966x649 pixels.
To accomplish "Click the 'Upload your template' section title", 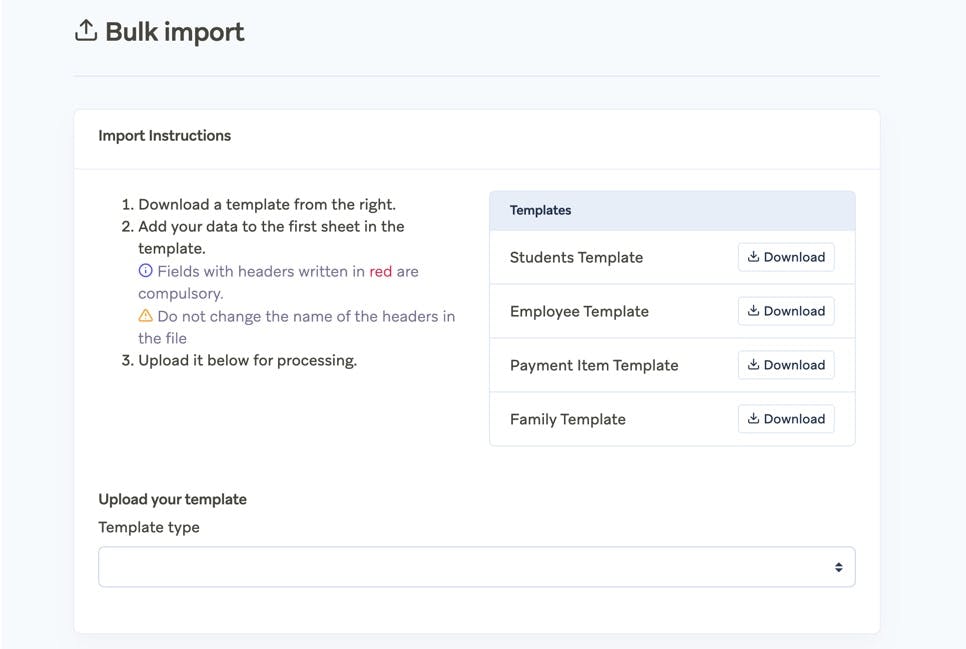I will pos(172,499).
